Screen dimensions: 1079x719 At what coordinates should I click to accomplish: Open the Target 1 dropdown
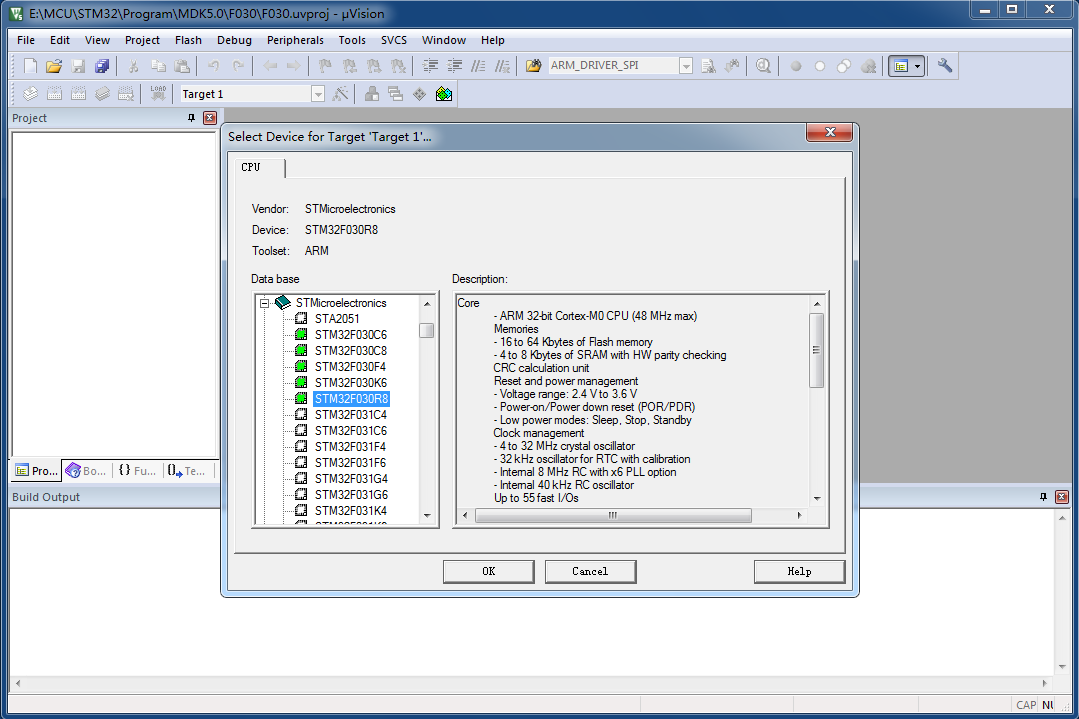(317, 94)
